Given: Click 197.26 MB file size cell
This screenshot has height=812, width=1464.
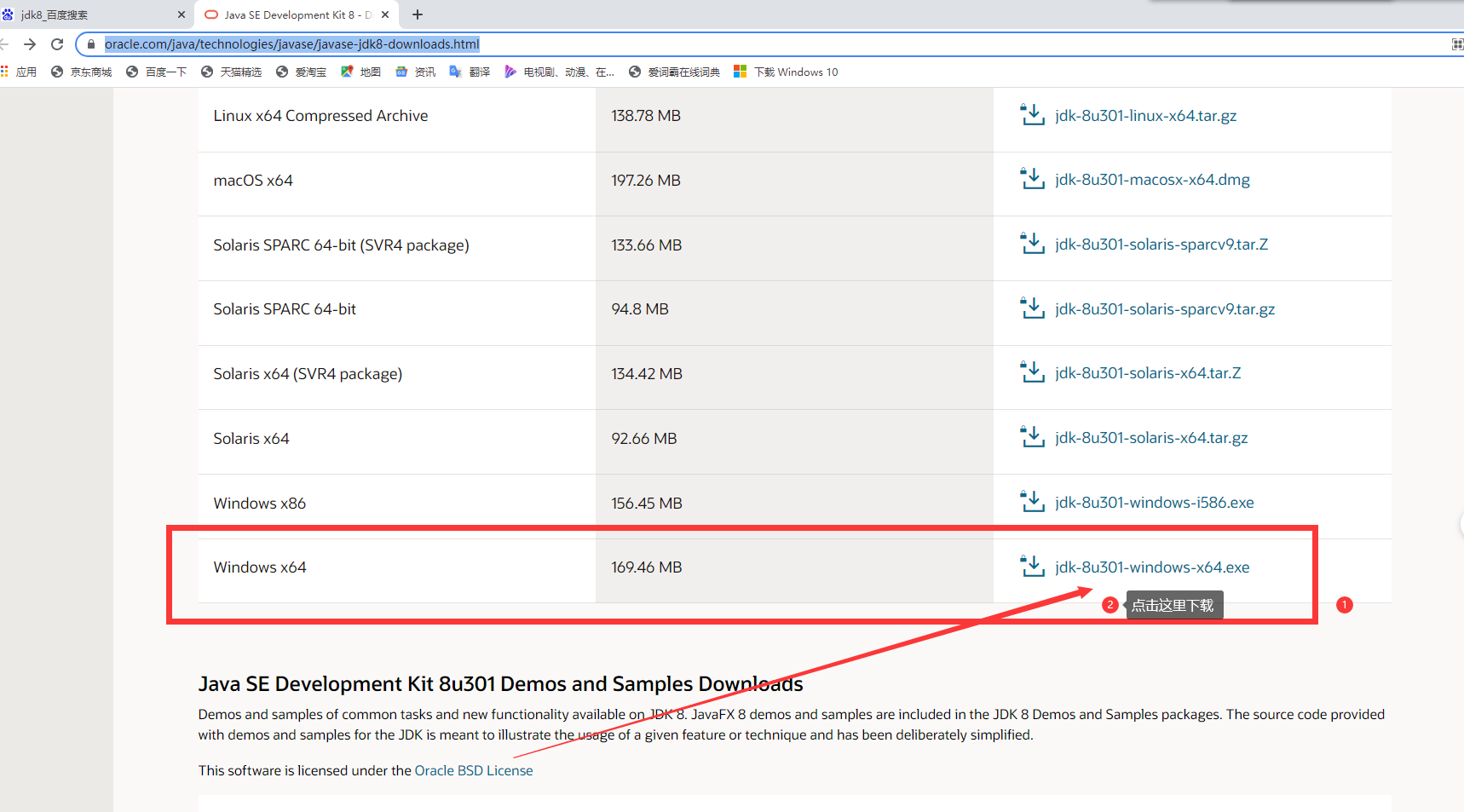Looking at the screenshot, I should (x=646, y=181).
